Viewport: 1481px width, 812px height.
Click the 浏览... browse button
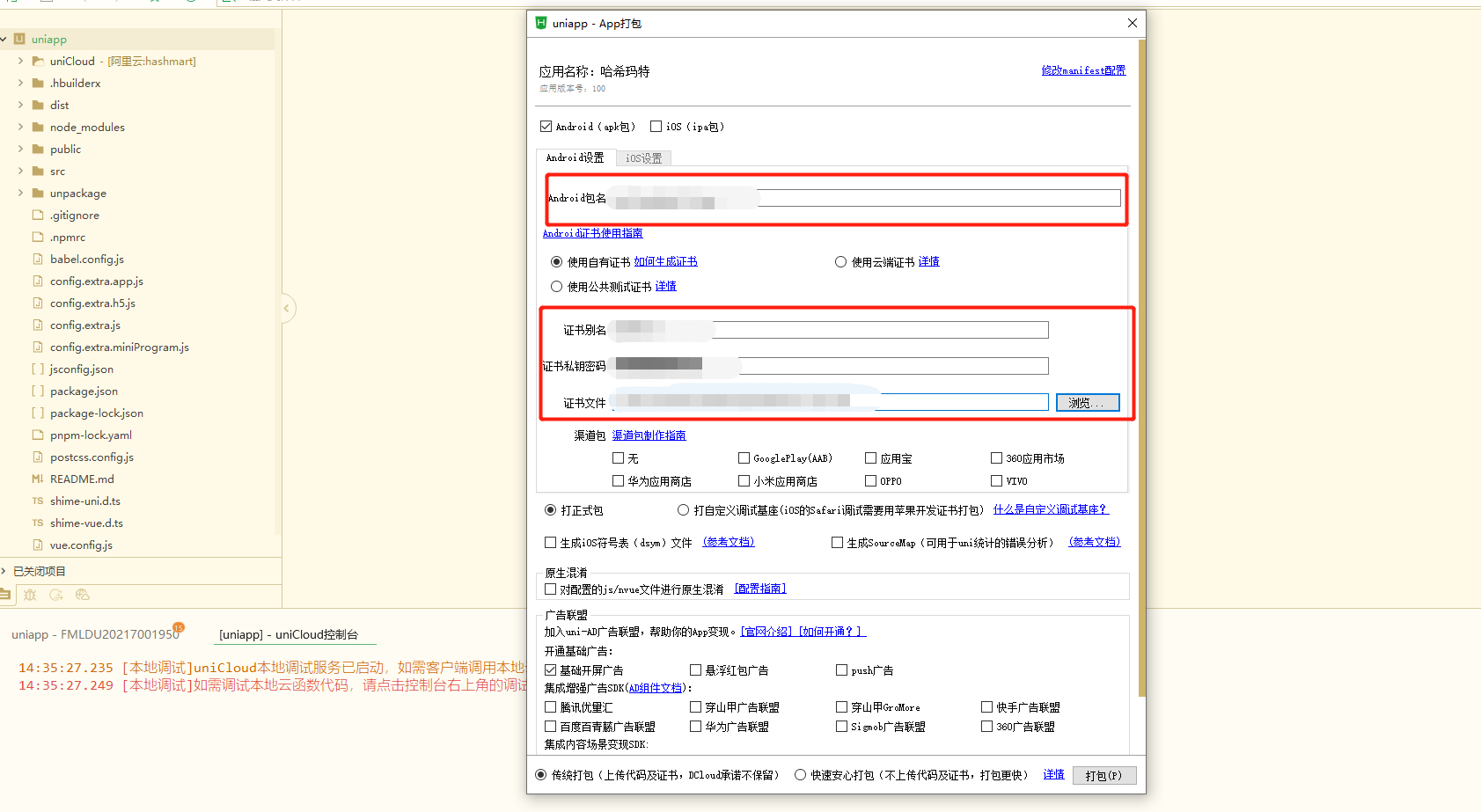[x=1088, y=403]
